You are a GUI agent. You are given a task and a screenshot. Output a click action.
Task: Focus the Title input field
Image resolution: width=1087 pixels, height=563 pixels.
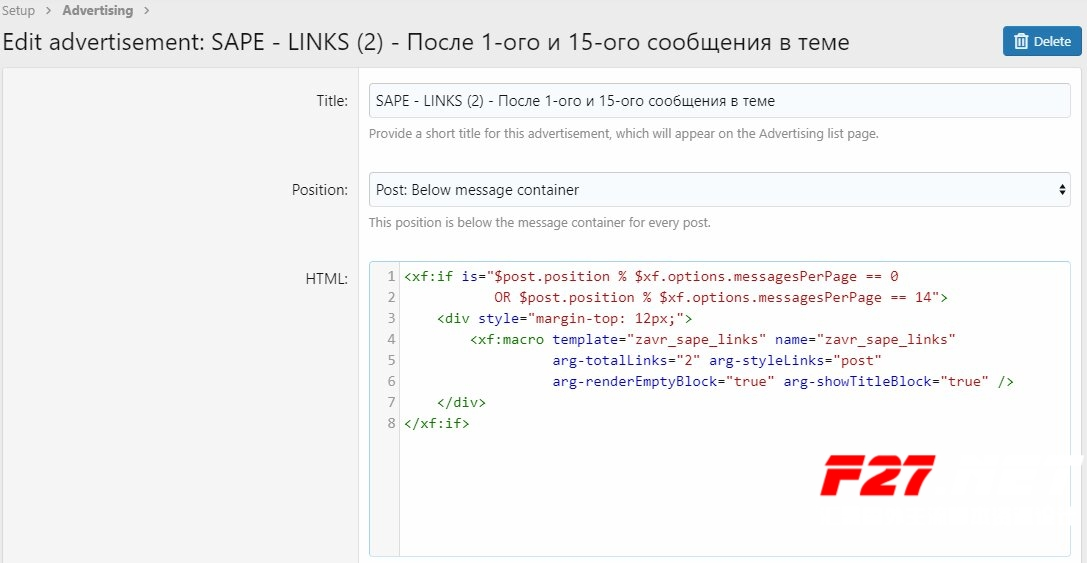coord(720,101)
